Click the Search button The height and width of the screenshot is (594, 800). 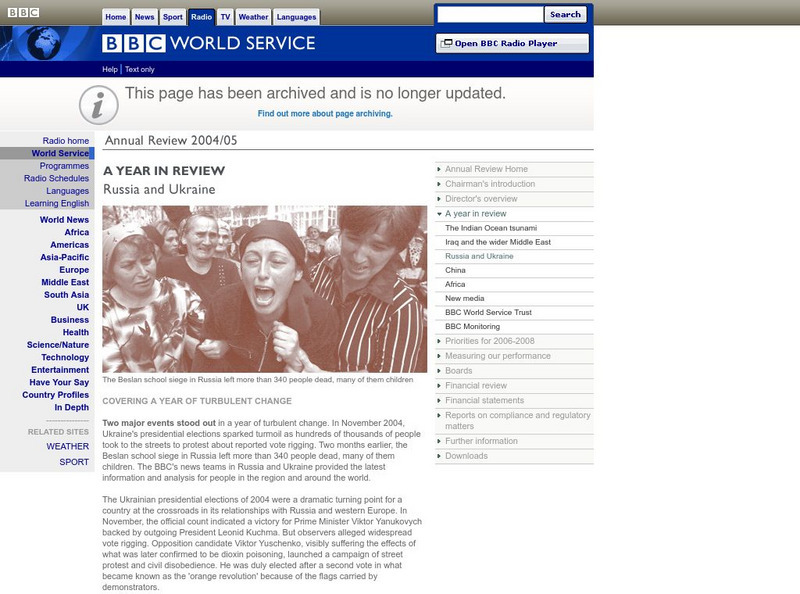(565, 14)
